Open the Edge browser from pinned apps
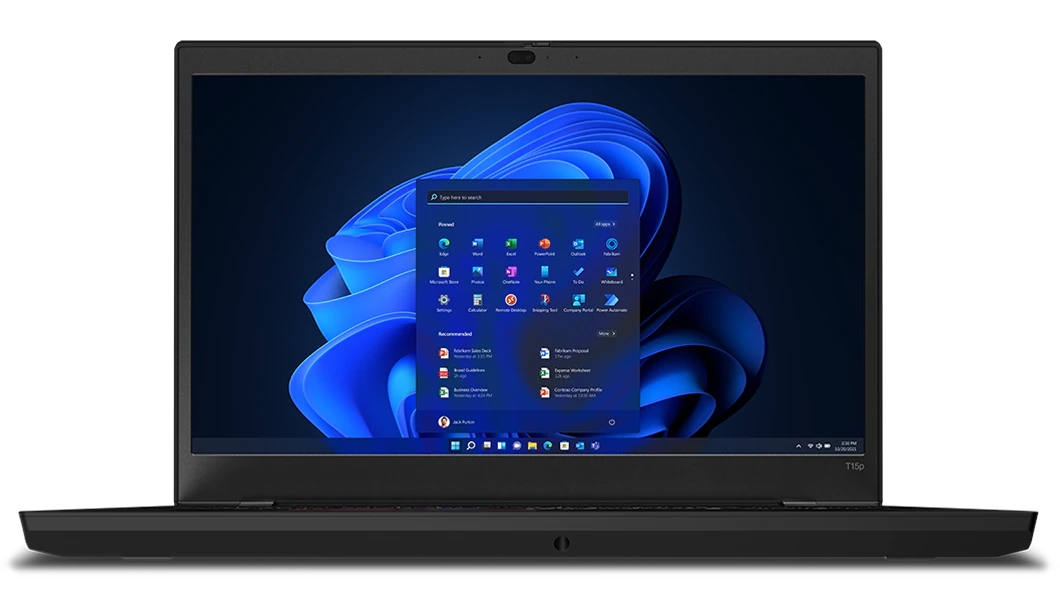This screenshot has height=596, width=1060. coord(444,245)
